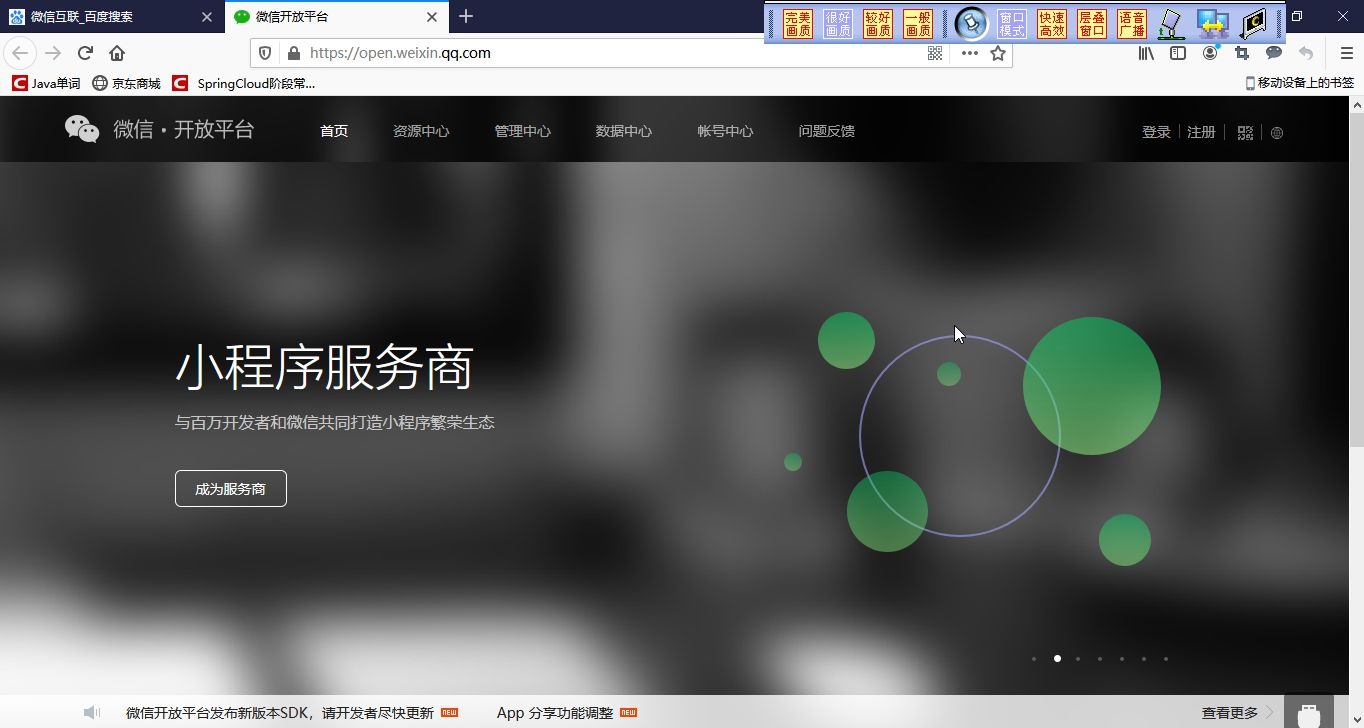This screenshot has height=728, width=1364.
Task: Close the 微信互联_百度搜索 tab
Action: [x=207, y=17]
